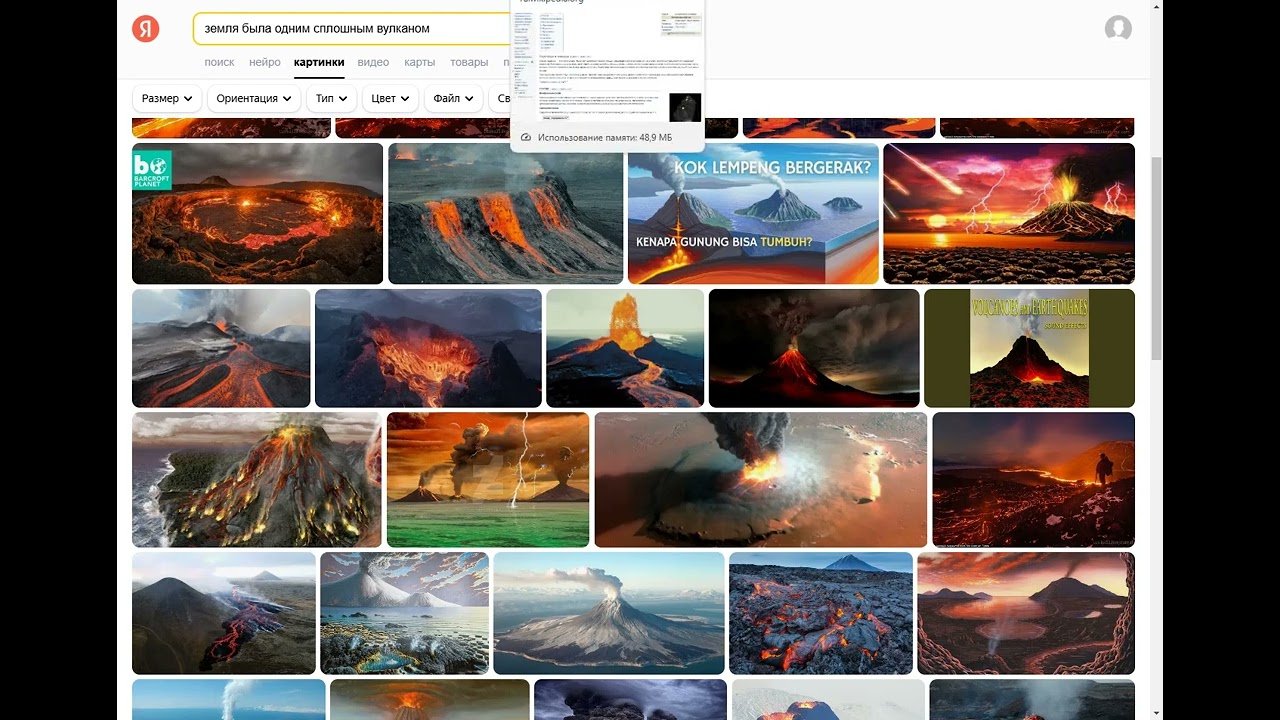Open the grey ash volcano with lava rivers image

(221, 348)
